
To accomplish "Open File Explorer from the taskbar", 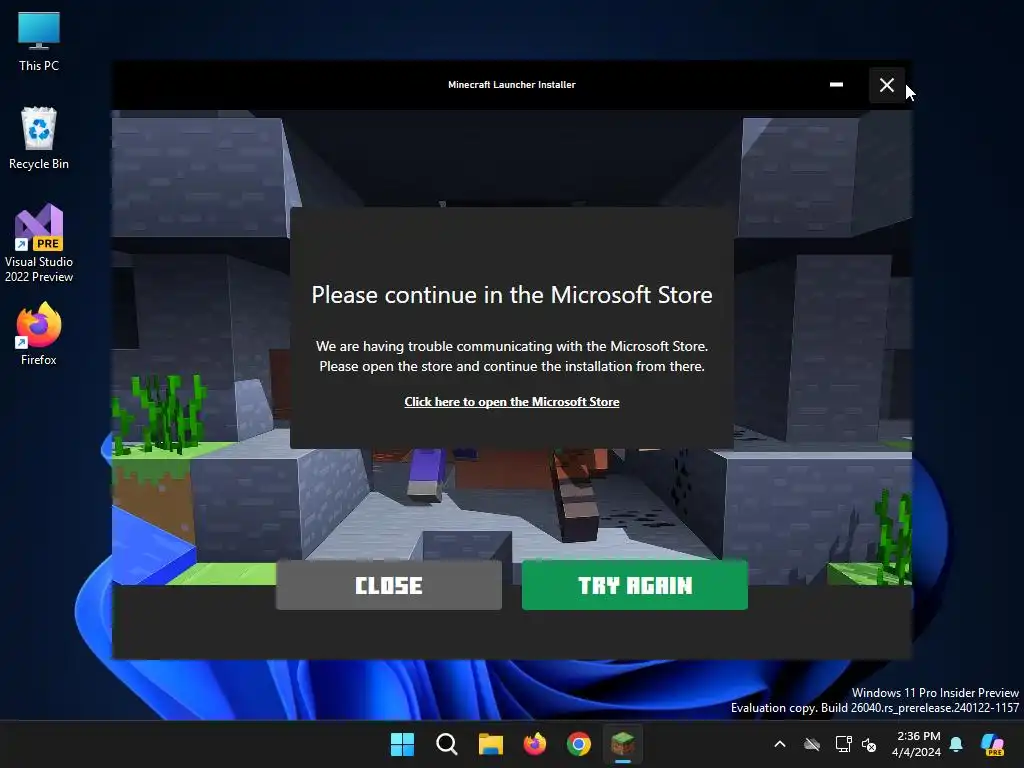I will pyautogui.click(x=490, y=744).
